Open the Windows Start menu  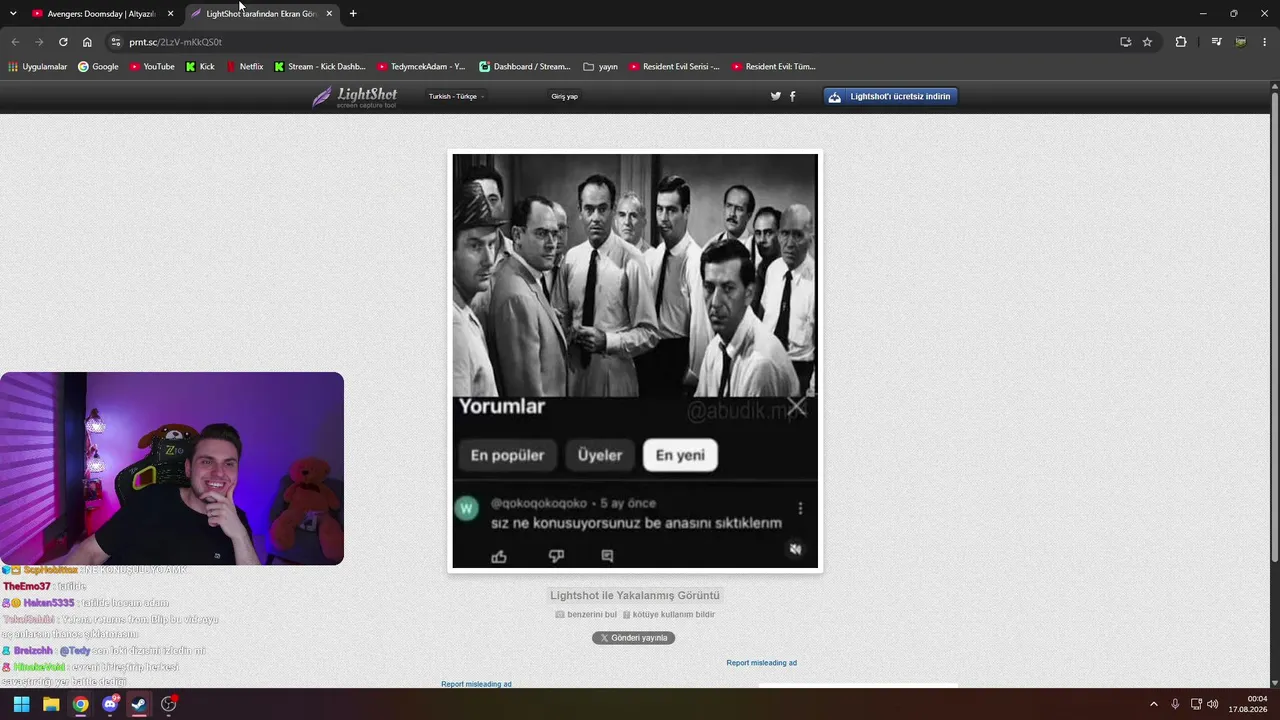pyautogui.click(x=21, y=704)
